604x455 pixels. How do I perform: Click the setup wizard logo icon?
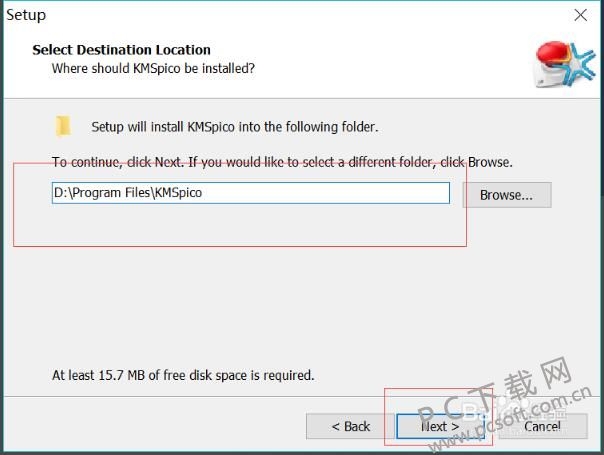pos(564,64)
